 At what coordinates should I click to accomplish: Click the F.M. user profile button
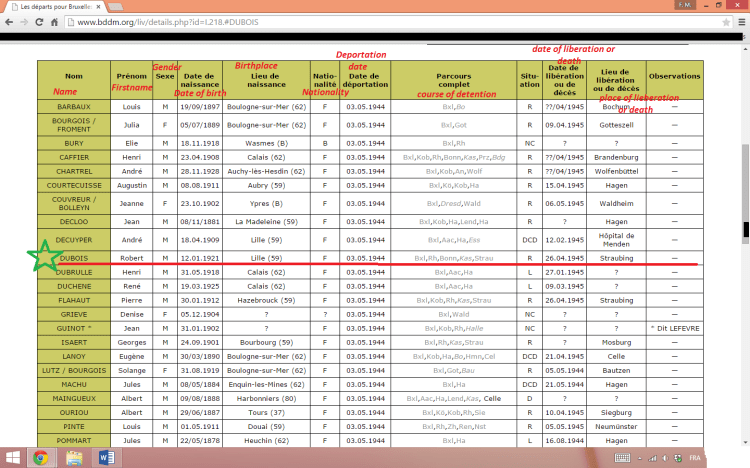tap(685, 5)
